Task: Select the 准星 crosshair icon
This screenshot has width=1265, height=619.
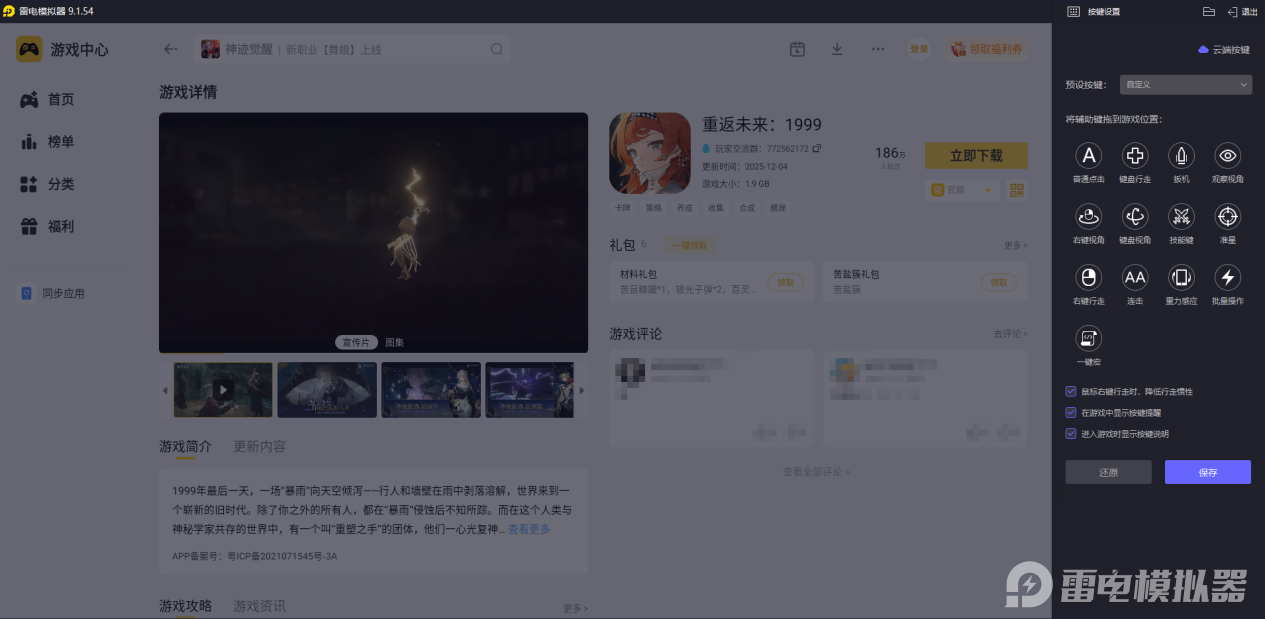Action: pyautogui.click(x=1227, y=217)
